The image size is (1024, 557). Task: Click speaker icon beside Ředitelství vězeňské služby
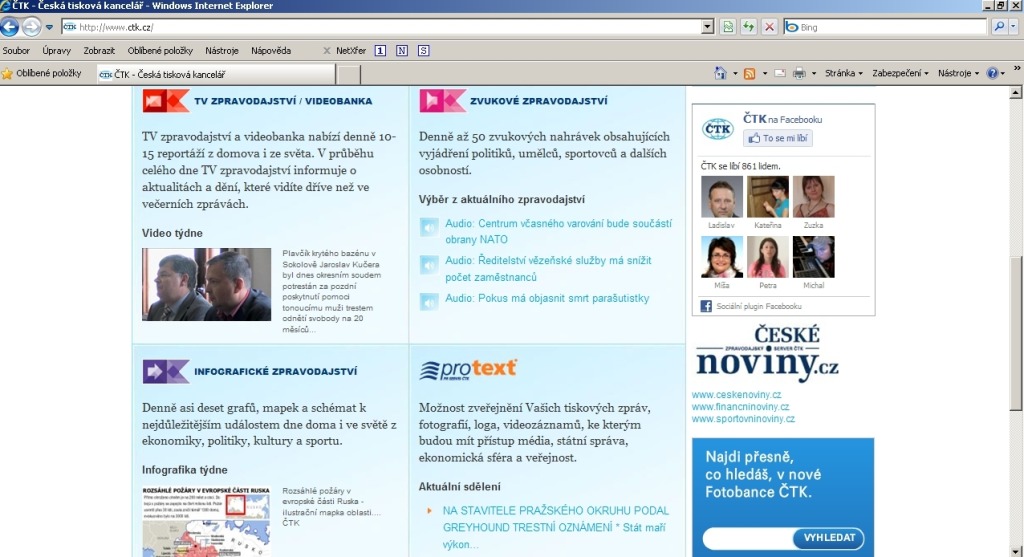[428, 264]
